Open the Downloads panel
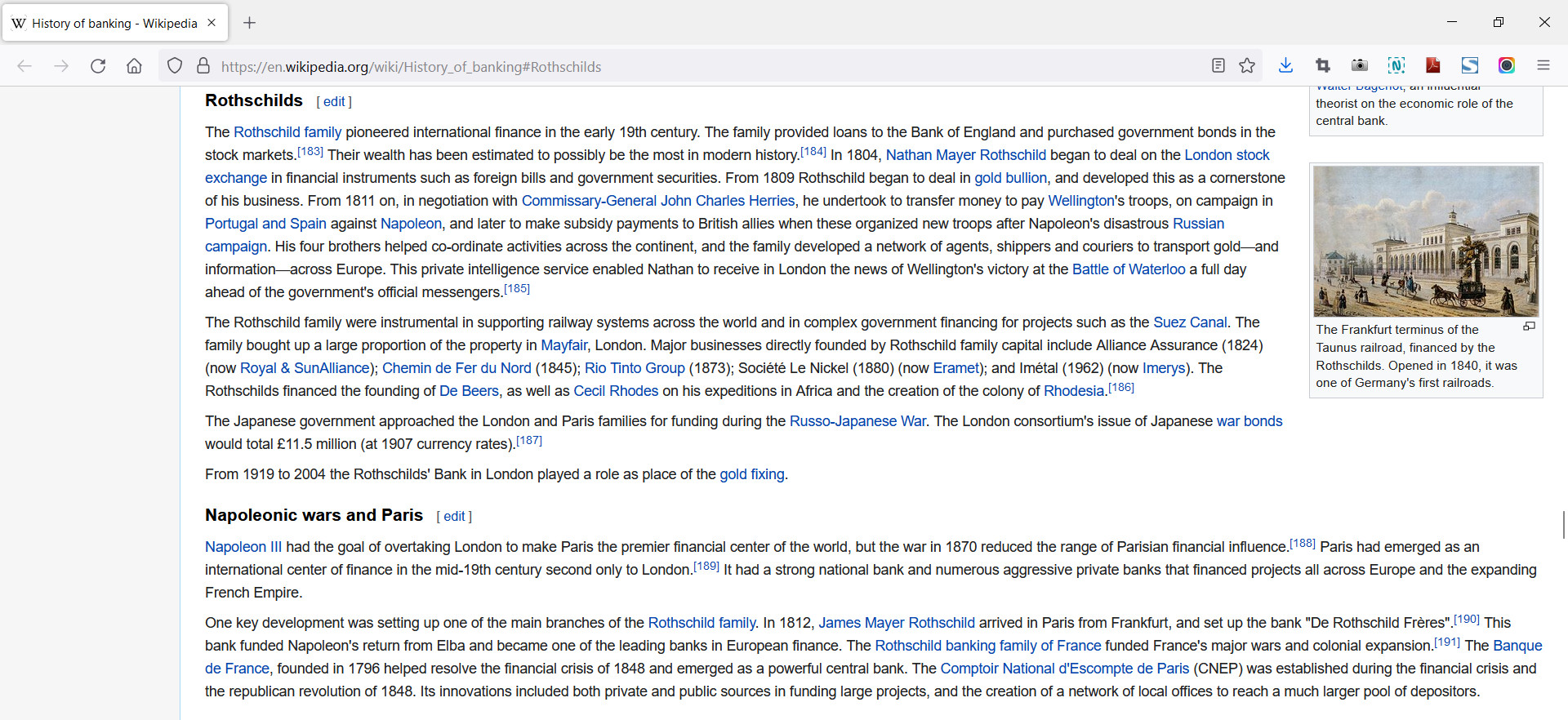1568x720 pixels. coord(1285,66)
